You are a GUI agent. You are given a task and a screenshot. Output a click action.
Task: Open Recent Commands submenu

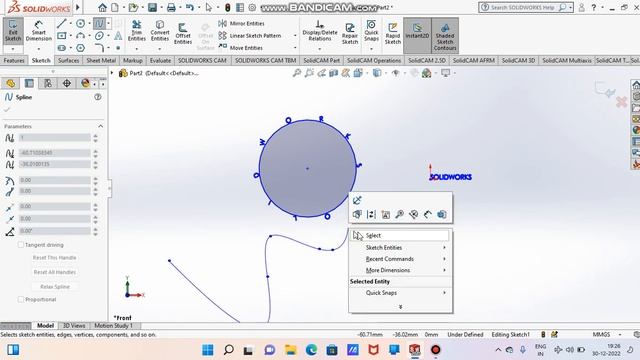[x=400, y=259]
